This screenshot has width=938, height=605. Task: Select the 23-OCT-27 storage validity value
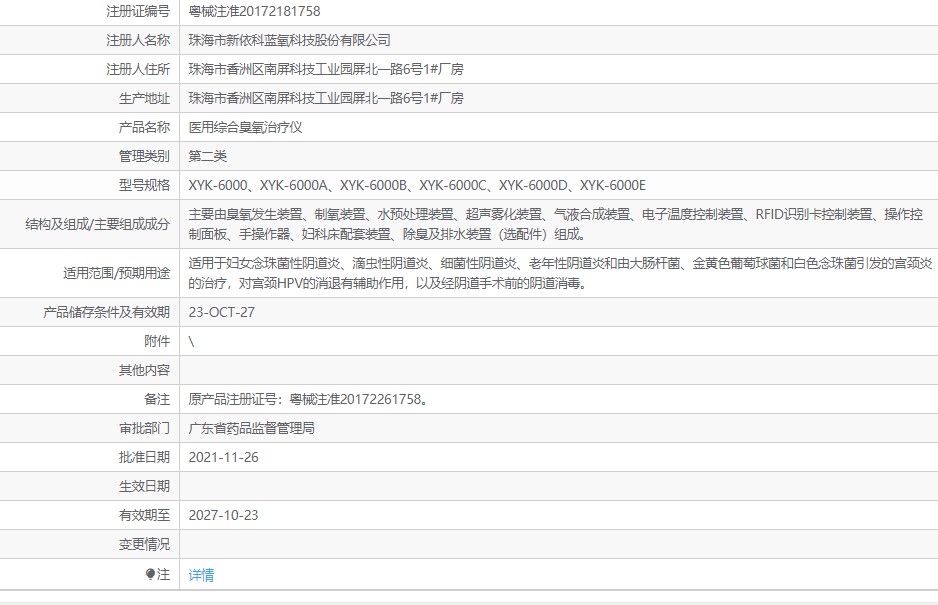[x=221, y=312]
